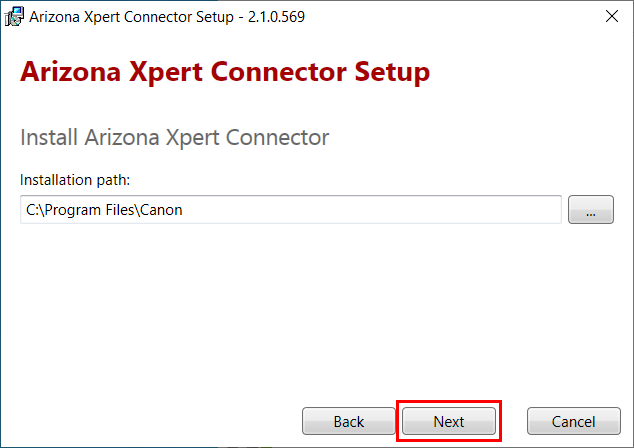The image size is (634, 448).
Task: Click empty area below the path field
Action: coord(315,307)
